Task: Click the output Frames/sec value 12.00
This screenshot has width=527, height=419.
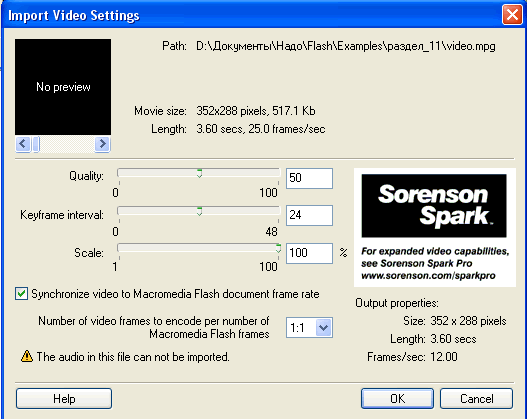Action: [444, 357]
